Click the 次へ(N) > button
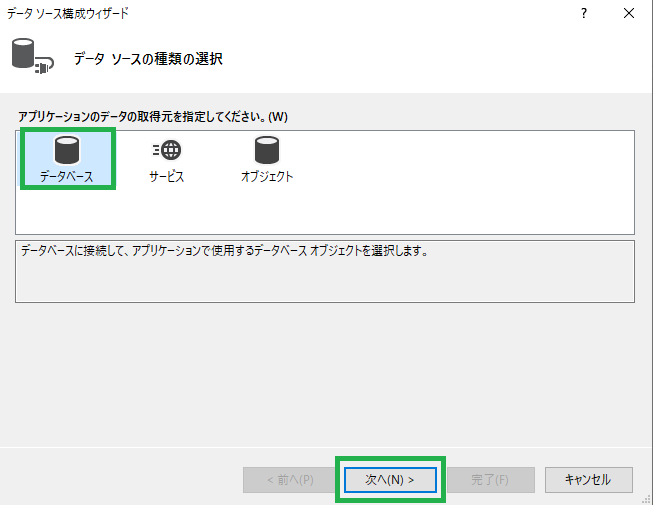Image resolution: width=653 pixels, height=505 pixels. pos(390,480)
